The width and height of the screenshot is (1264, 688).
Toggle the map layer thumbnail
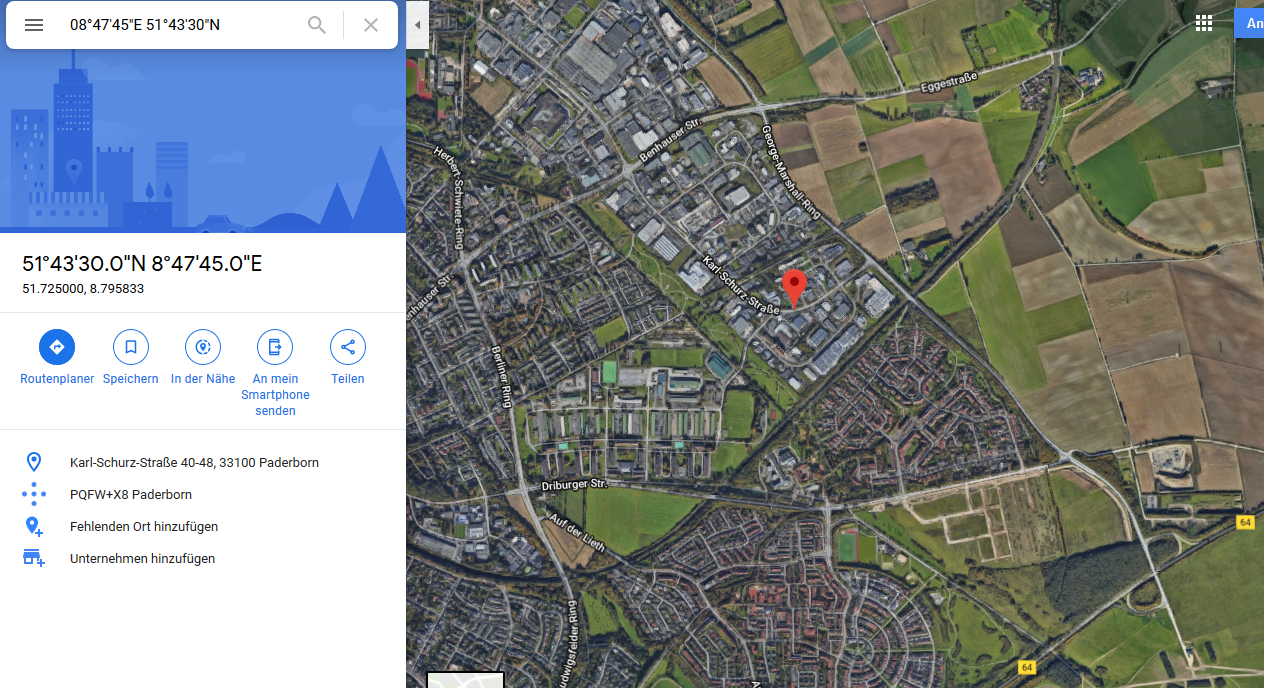pyautogui.click(x=466, y=680)
